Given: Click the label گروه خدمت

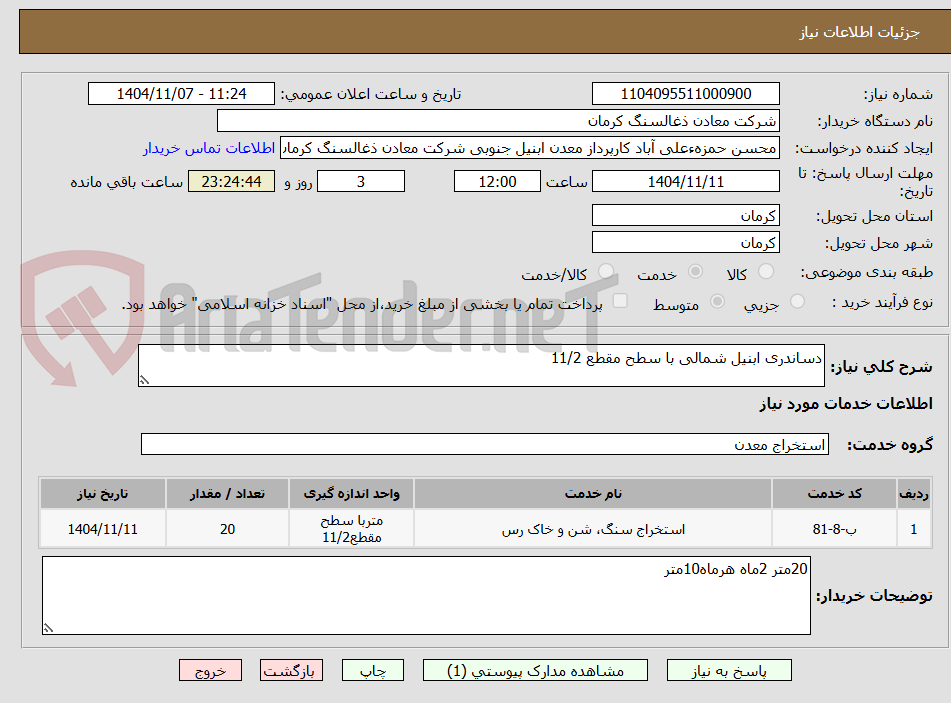Looking at the screenshot, I should point(890,445).
